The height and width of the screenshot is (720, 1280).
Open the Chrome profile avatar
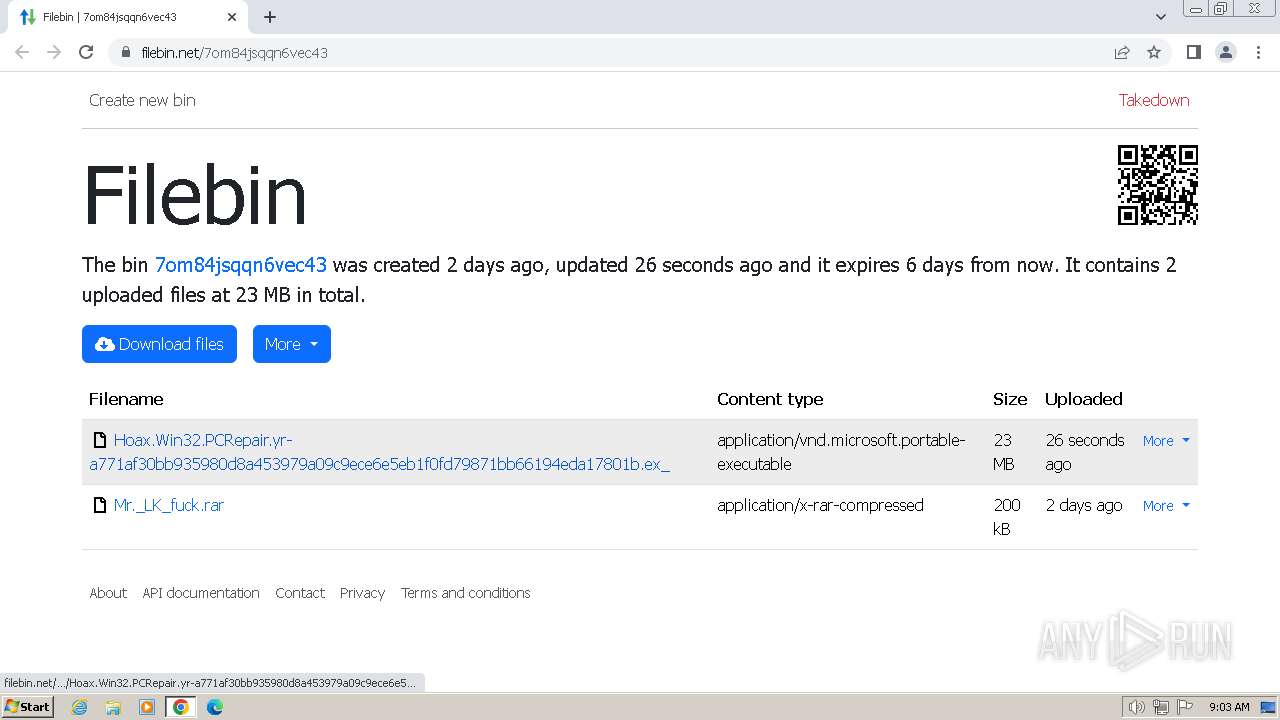point(1225,52)
